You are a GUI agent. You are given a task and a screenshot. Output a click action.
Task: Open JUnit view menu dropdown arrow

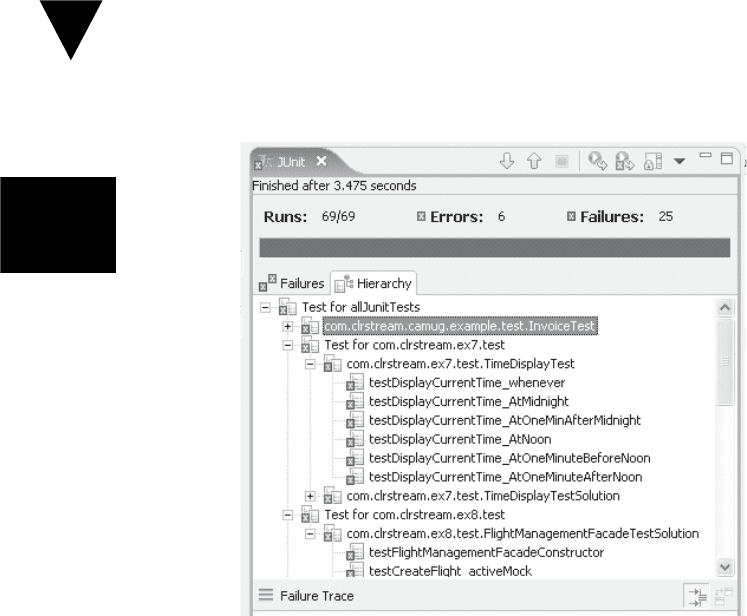coord(679,161)
